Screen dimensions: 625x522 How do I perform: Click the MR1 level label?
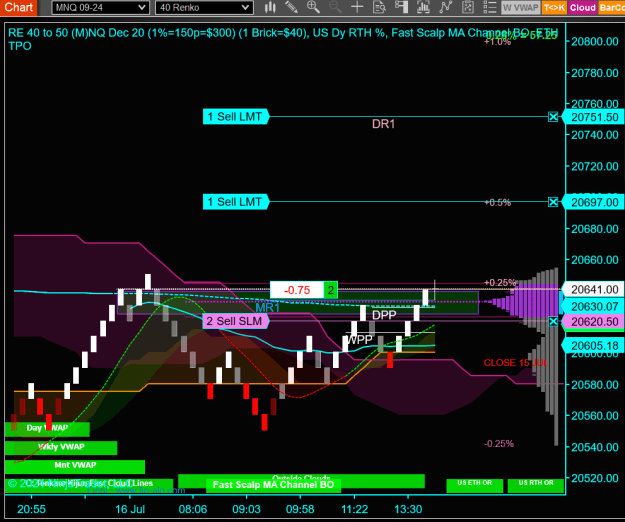tap(267, 308)
